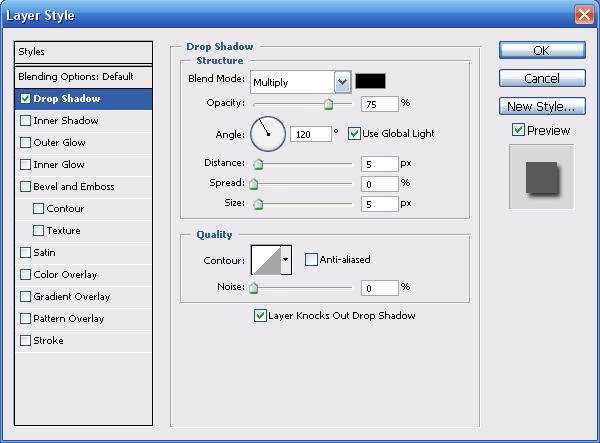Uncheck Layer Knocks Out Drop Shadow

(261, 316)
